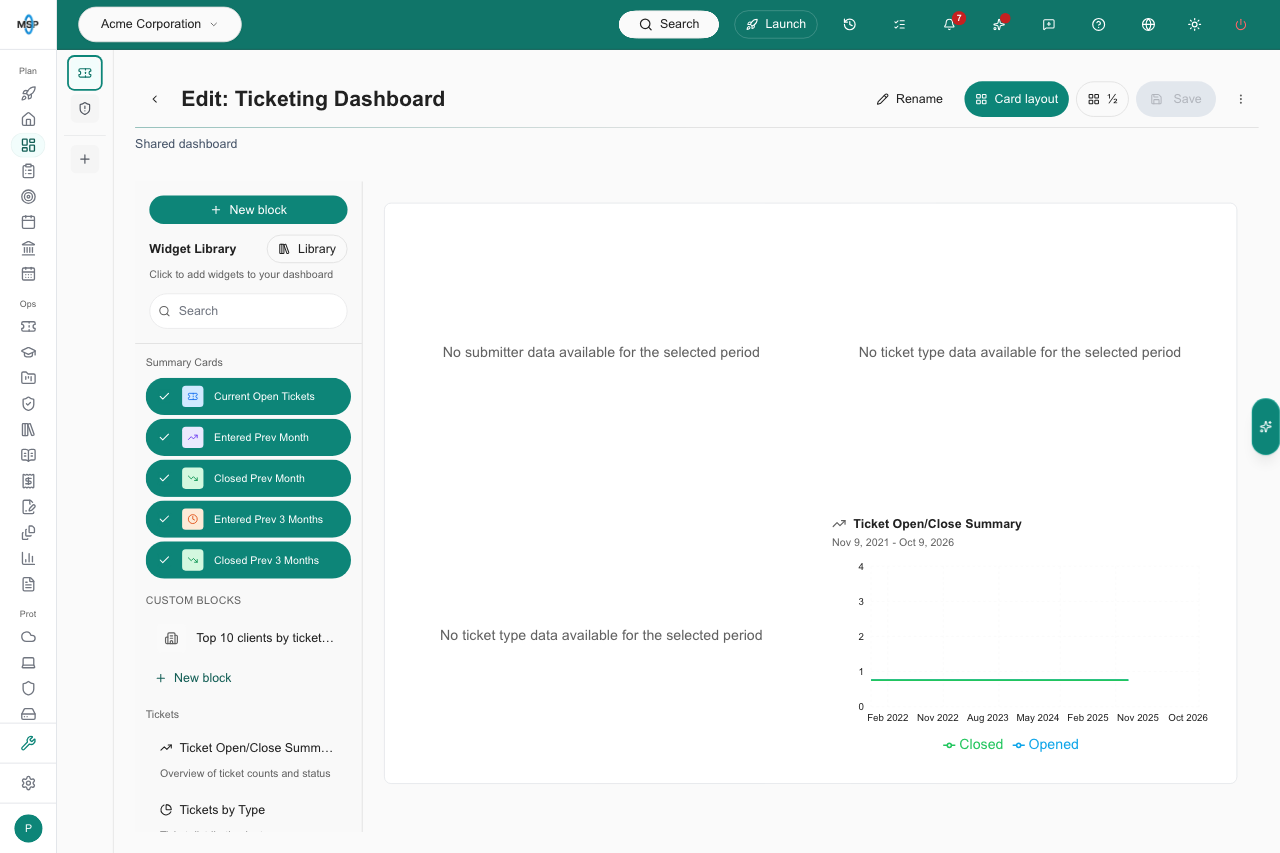Open the cloud icon in left sidebar
The height and width of the screenshot is (853, 1280).
pyautogui.click(x=28, y=637)
